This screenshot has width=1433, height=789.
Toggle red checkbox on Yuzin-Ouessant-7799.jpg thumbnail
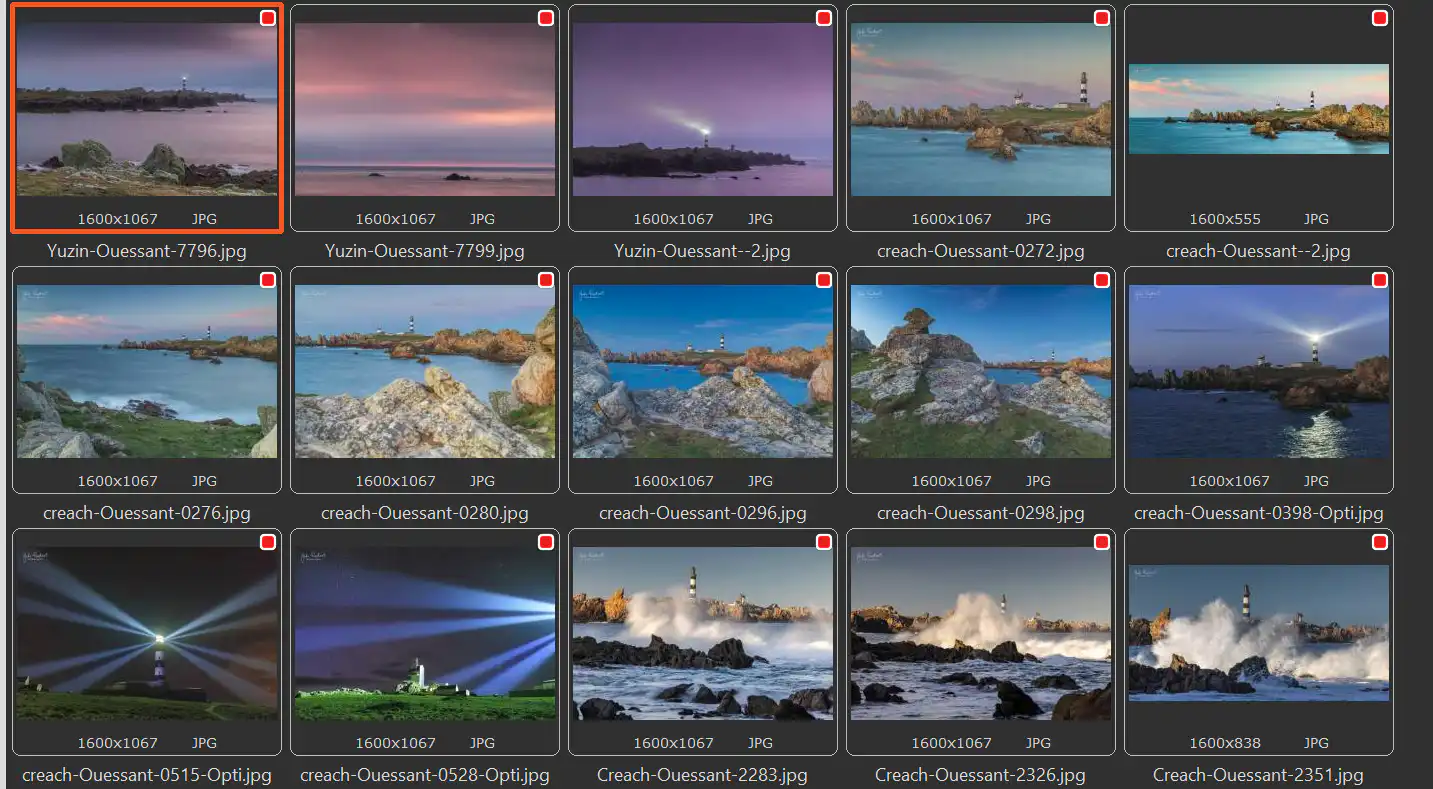click(x=545, y=19)
